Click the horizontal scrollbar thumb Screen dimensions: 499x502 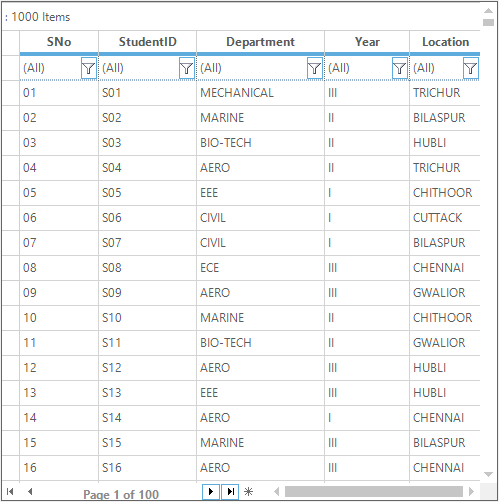coord(374,491)
